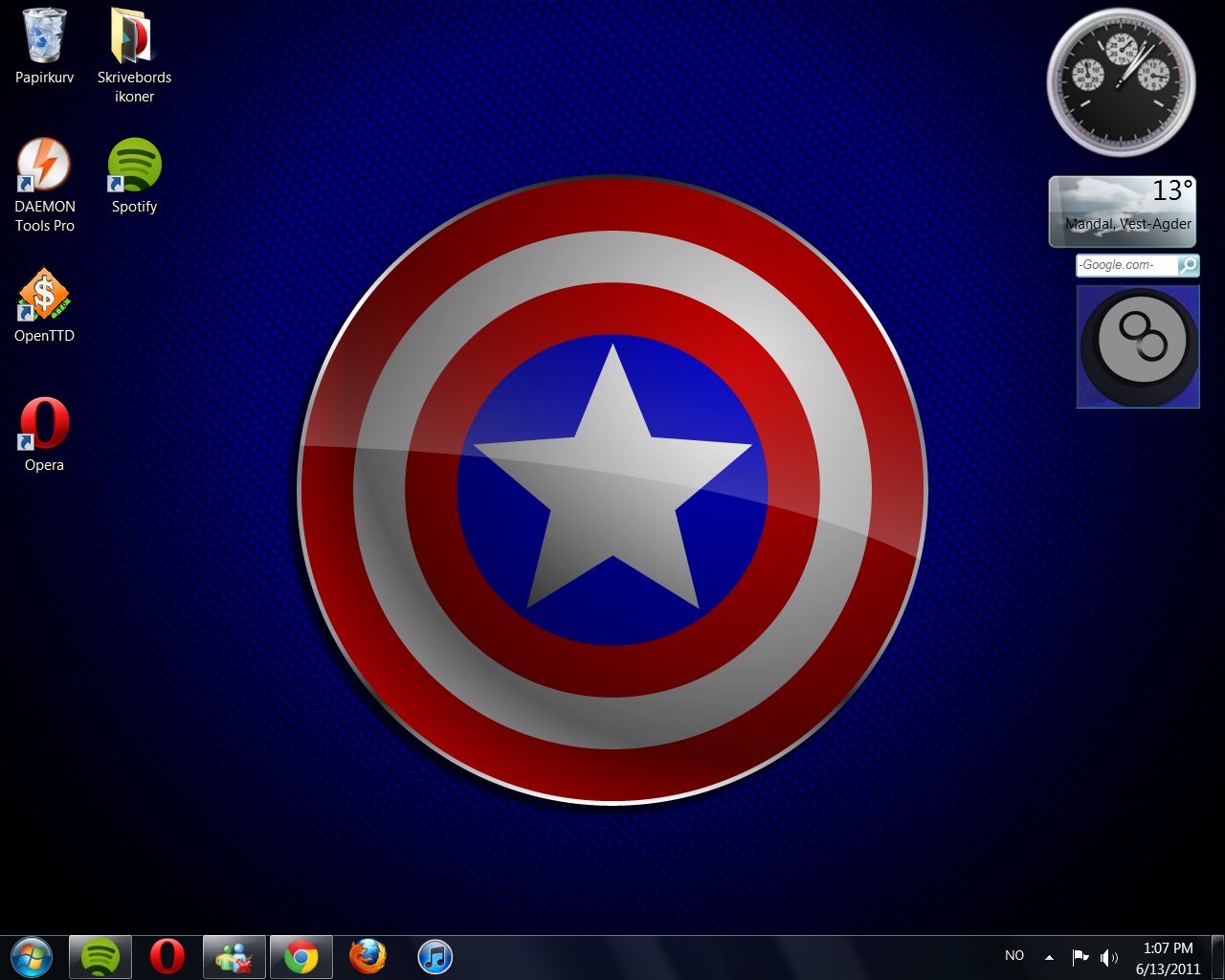Open Windows Live Messenger in taskbar
1225x980 pixels.
point(234,957)
